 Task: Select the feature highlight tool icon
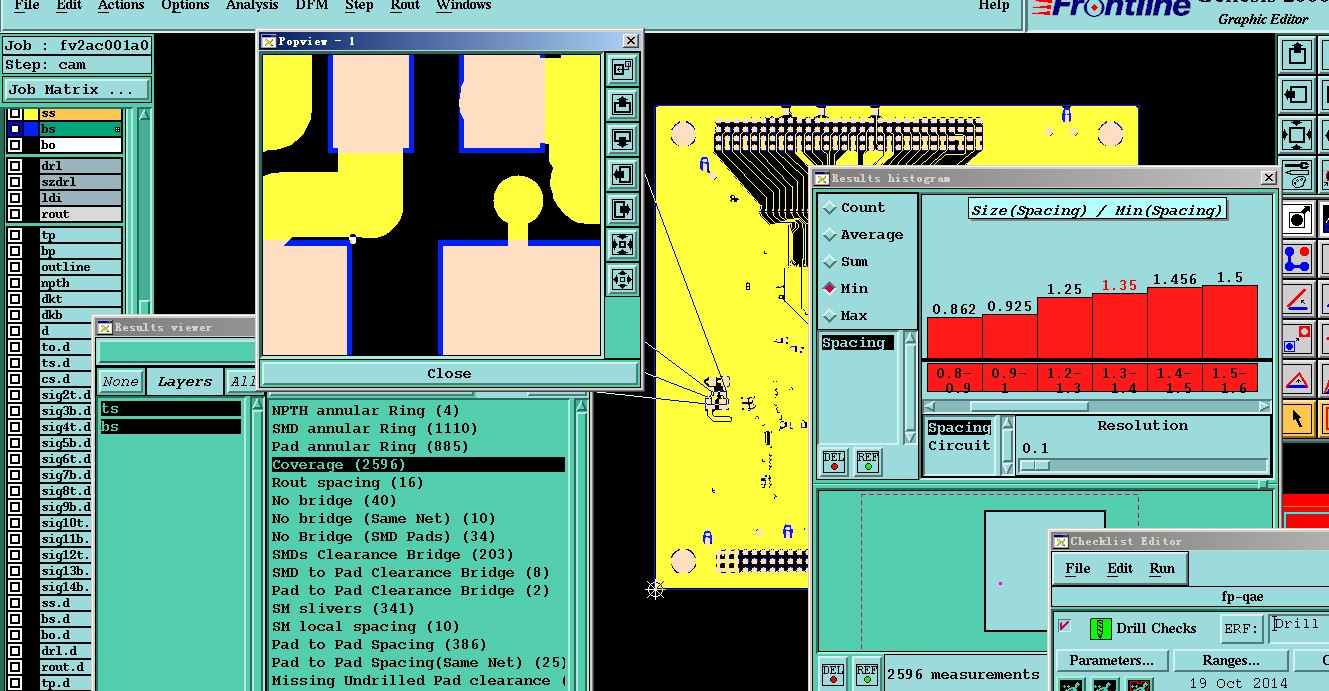[1297, 218]
